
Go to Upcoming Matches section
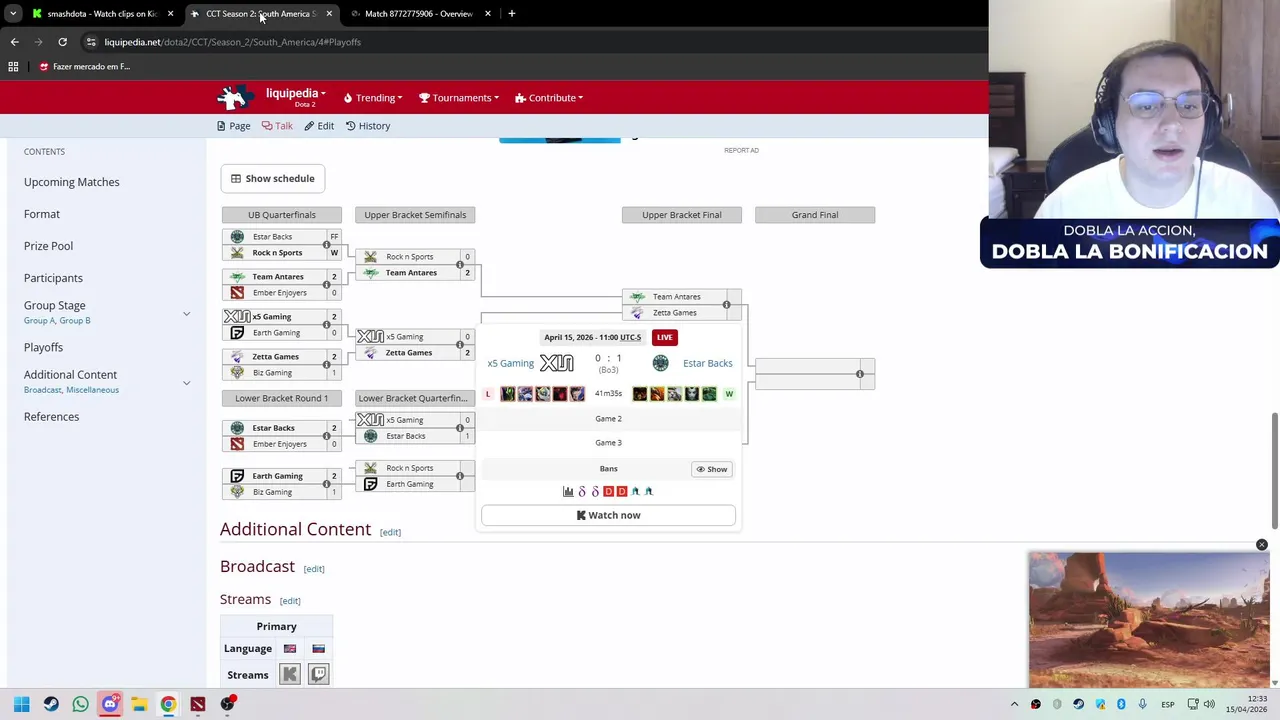tap(71, 182)
